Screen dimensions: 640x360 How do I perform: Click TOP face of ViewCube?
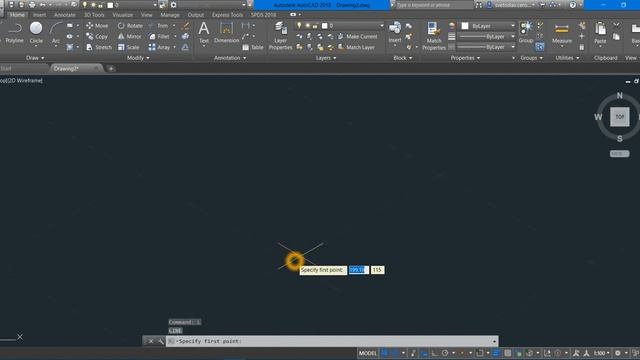620,117
